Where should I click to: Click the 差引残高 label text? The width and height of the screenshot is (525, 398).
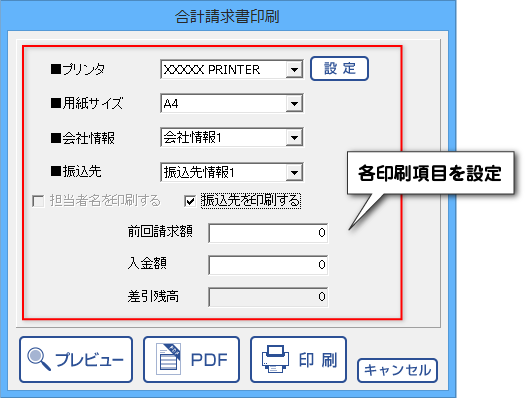[153, 296]
